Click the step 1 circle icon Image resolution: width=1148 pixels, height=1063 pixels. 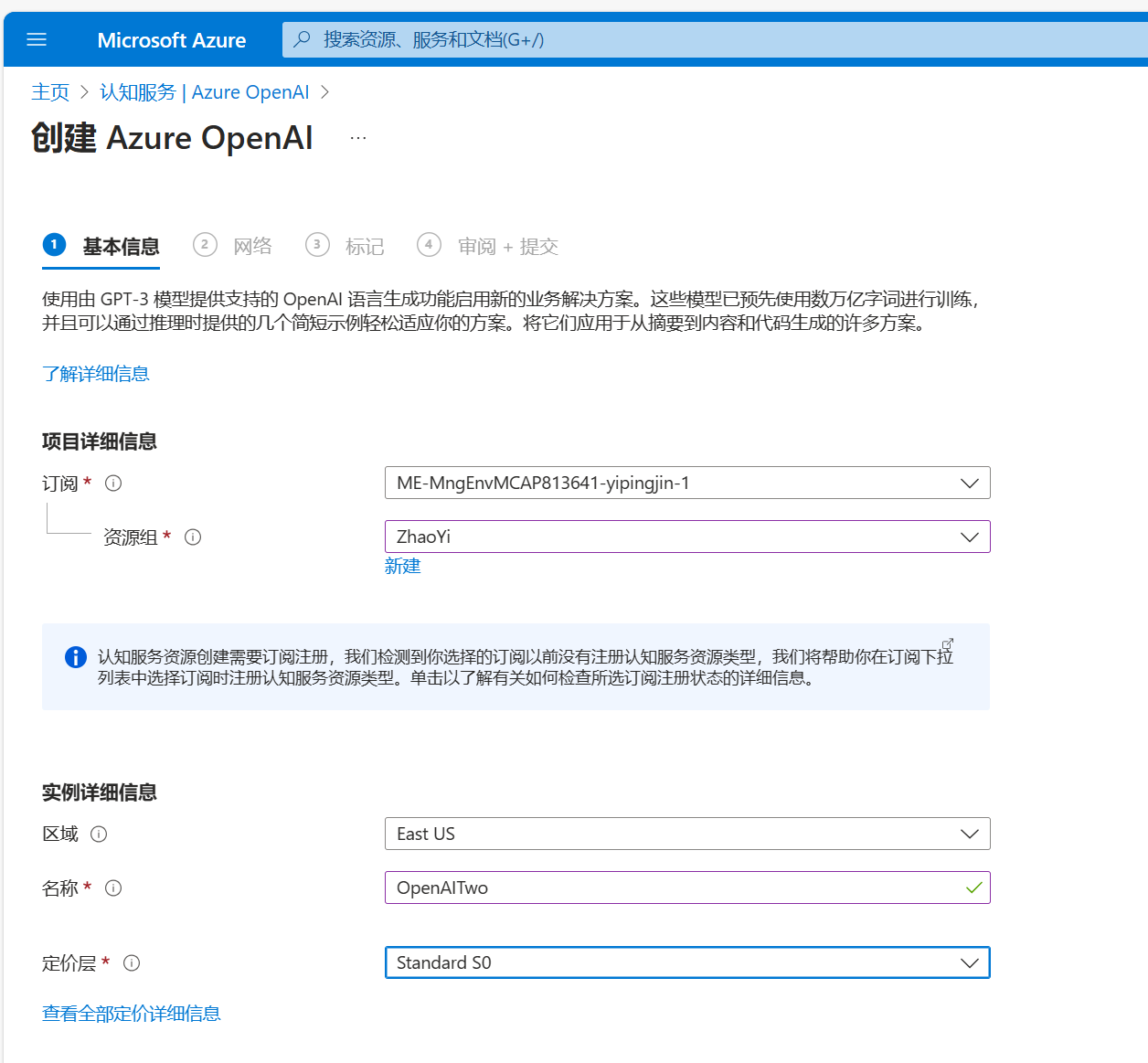(54, 245)
